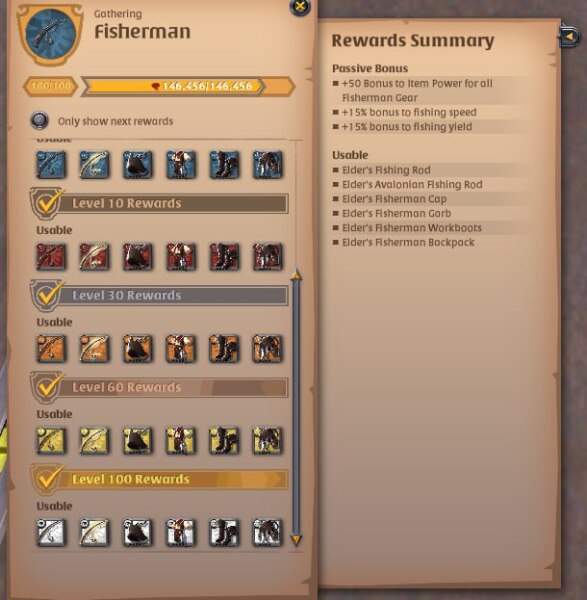Select the Level 100 Avalonian fishing rod icon
Image resolution: width=587 pixels, height=600 pixels.
[94, 532]
